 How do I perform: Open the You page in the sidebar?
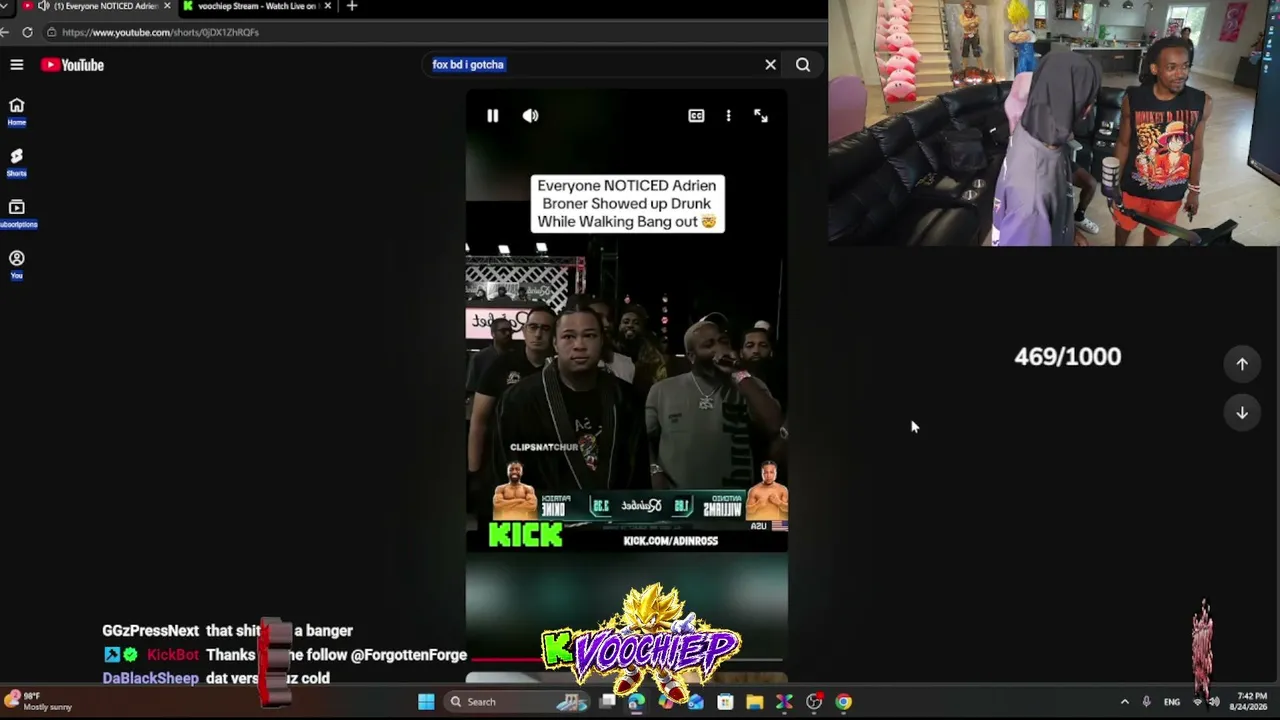coord(17,264)
